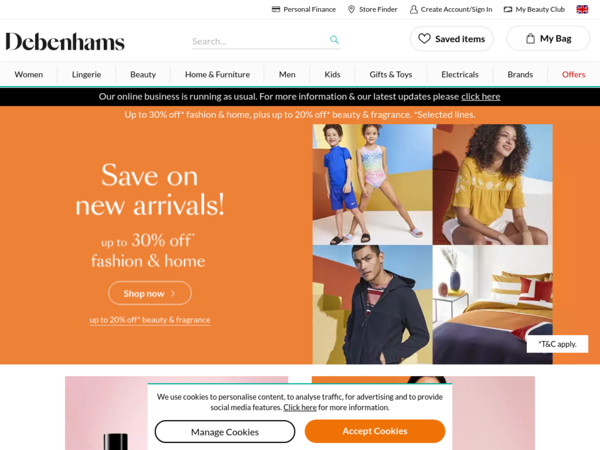Open the 20% off beauty & fragrance link
The height and width of the screenshot is (450, 600).
coord(150,320)
